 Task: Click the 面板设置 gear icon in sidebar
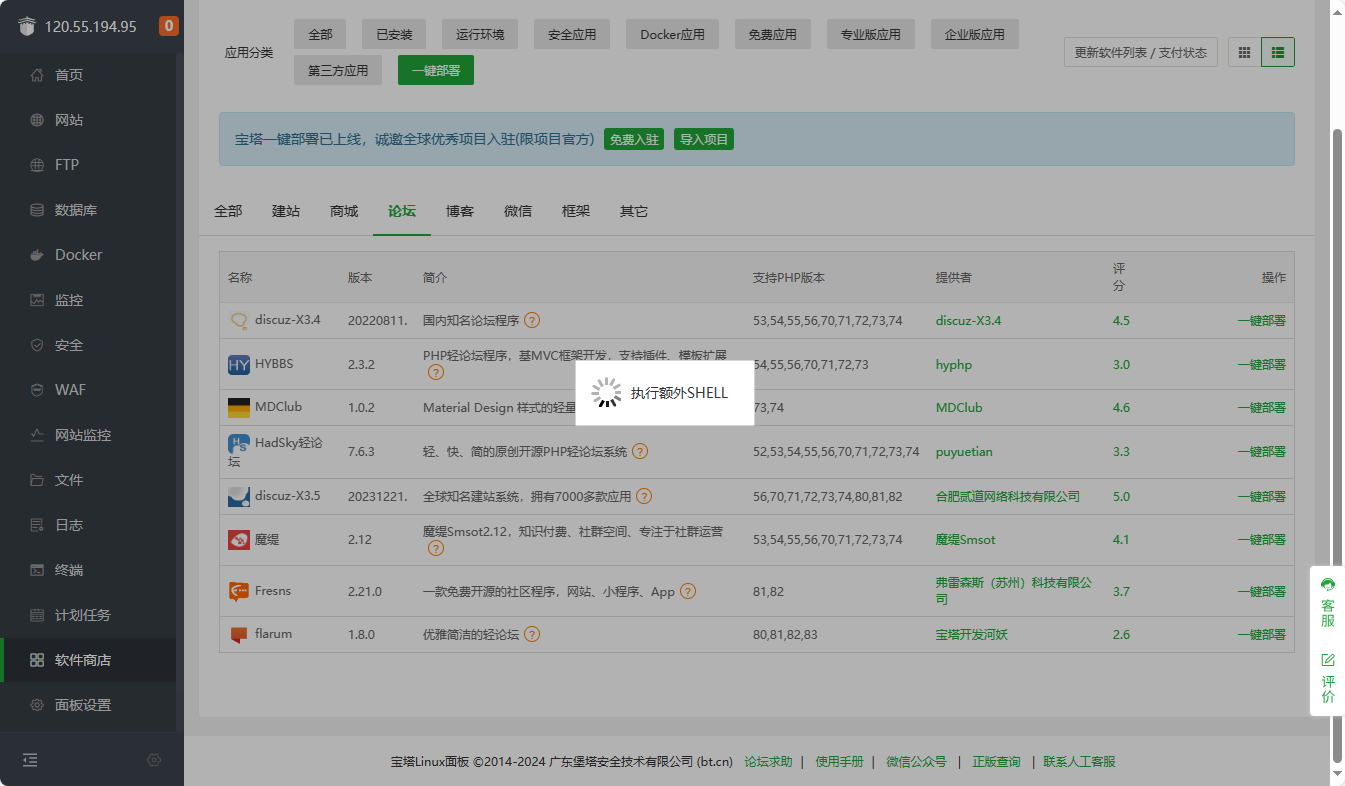(37, 705)
